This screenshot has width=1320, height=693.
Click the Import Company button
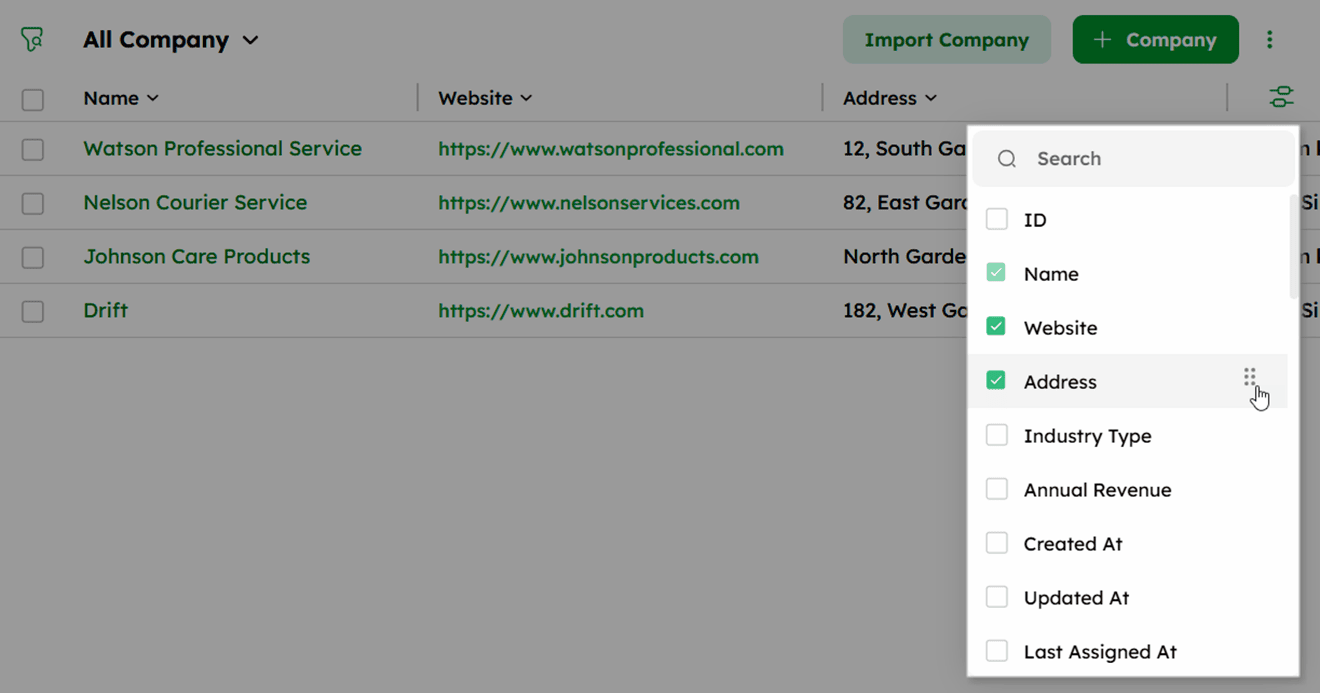click(946, 40)
